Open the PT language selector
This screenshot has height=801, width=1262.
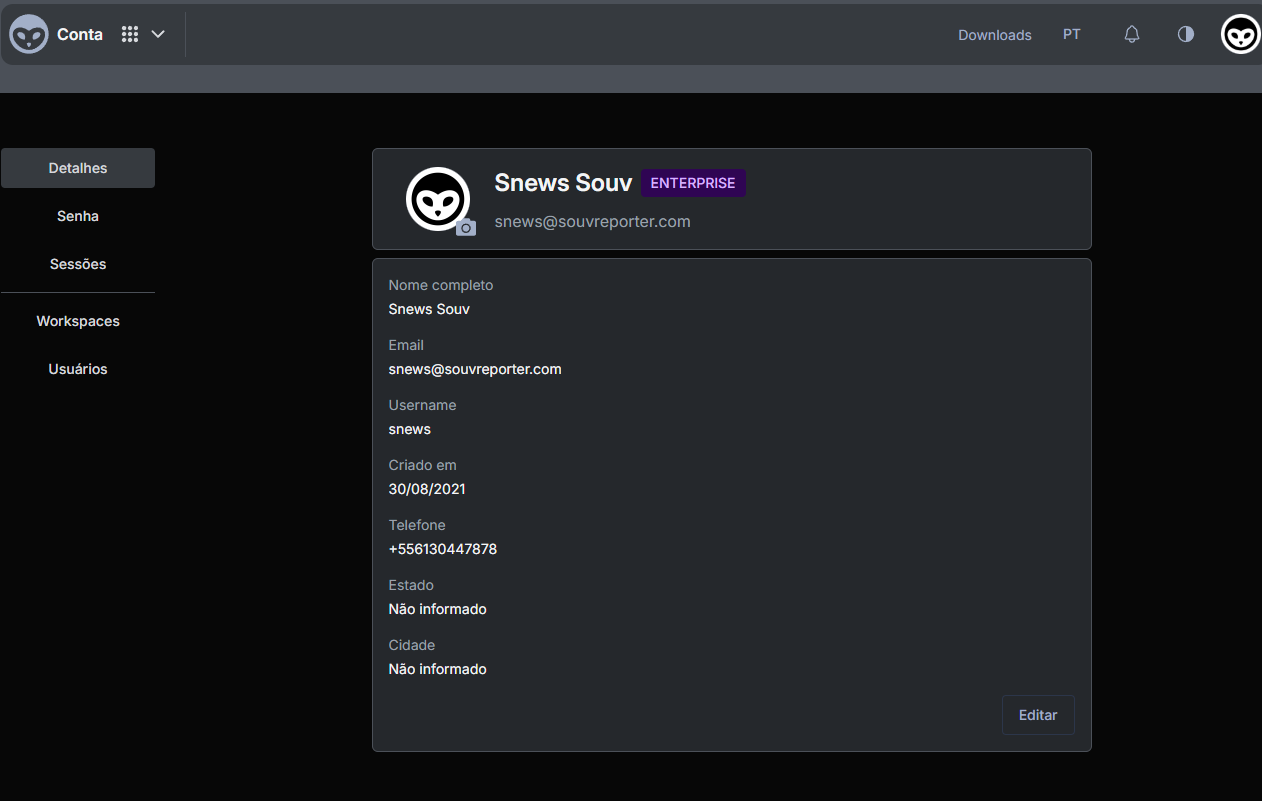coord(1071,34)
